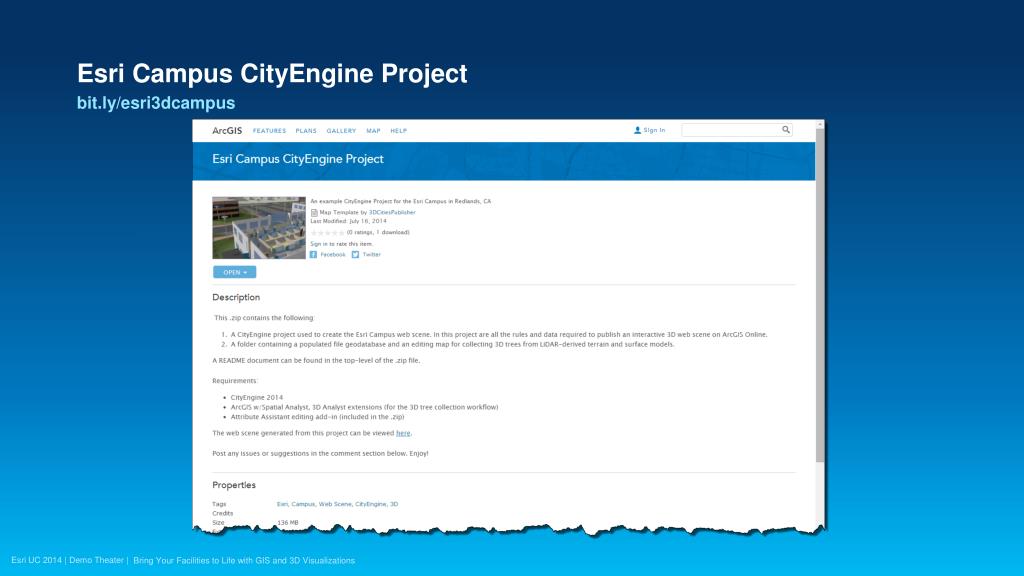Image resolution: width=1024 pixels, height=576 pixels.
Task: Share via the Twitter text link
Action: [372, 255]
